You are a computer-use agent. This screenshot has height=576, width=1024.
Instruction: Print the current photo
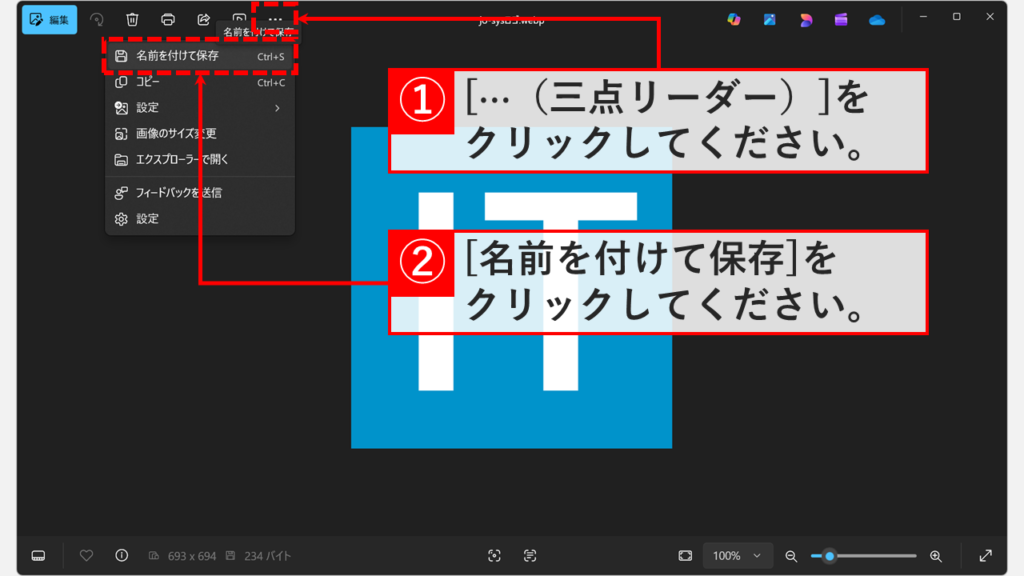tap(167, 17)
